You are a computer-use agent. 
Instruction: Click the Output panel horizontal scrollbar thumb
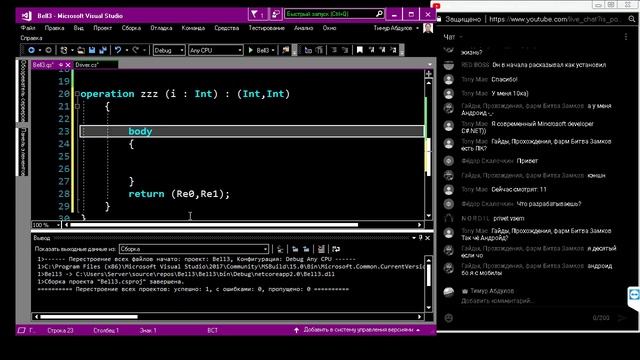(89, 316)
